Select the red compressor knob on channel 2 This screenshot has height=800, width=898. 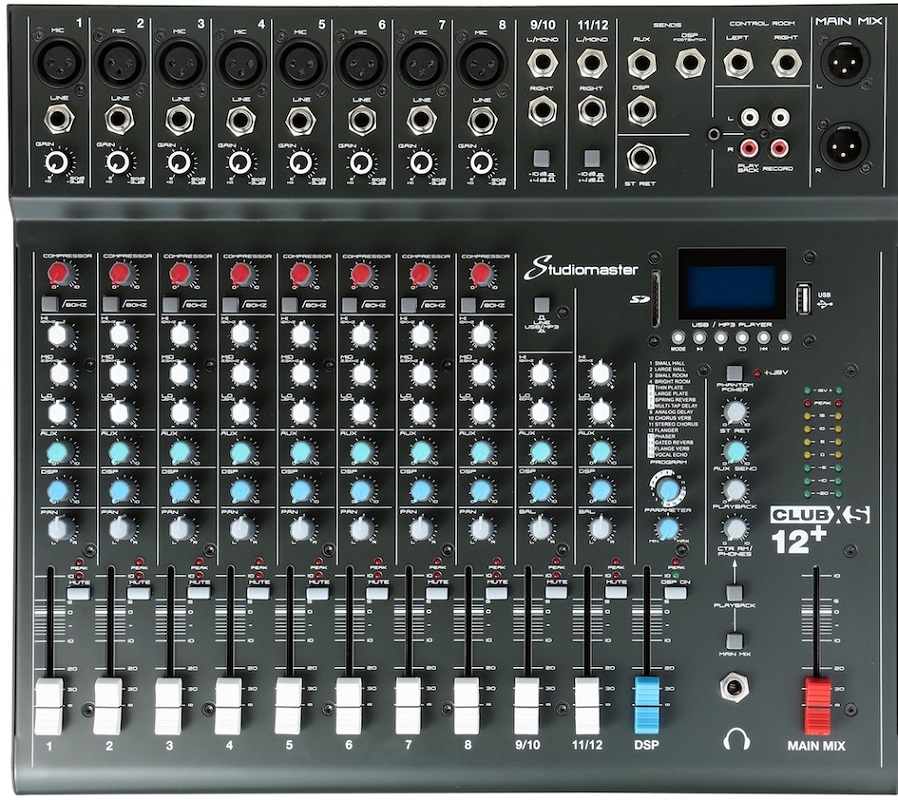pos(120,273)
